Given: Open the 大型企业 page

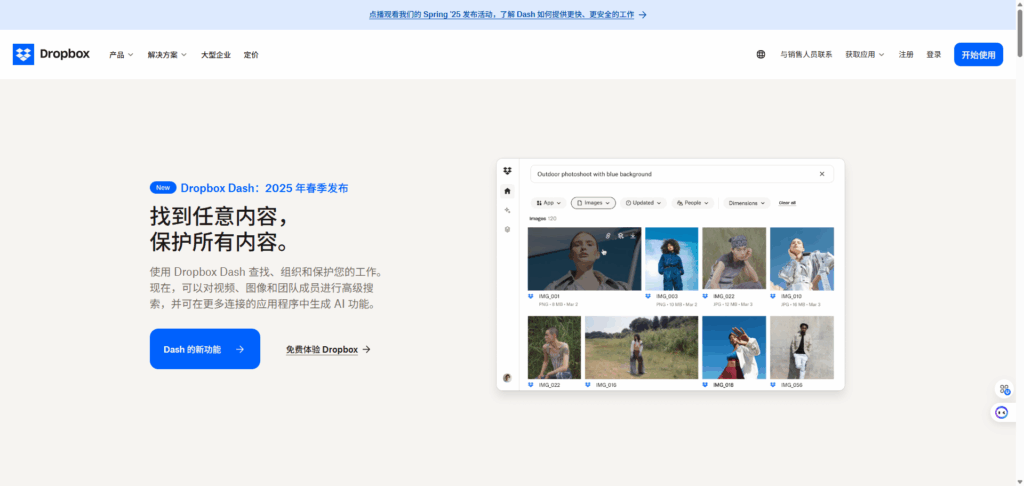Looking at the screenshot, I should (x=216, y=55).
